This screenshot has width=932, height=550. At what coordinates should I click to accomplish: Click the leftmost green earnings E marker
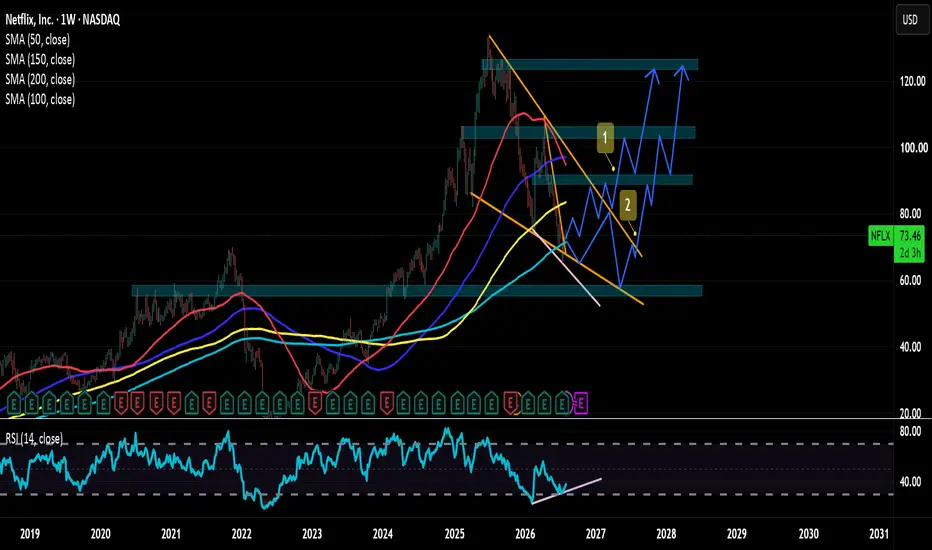click(x=14, y=404)
